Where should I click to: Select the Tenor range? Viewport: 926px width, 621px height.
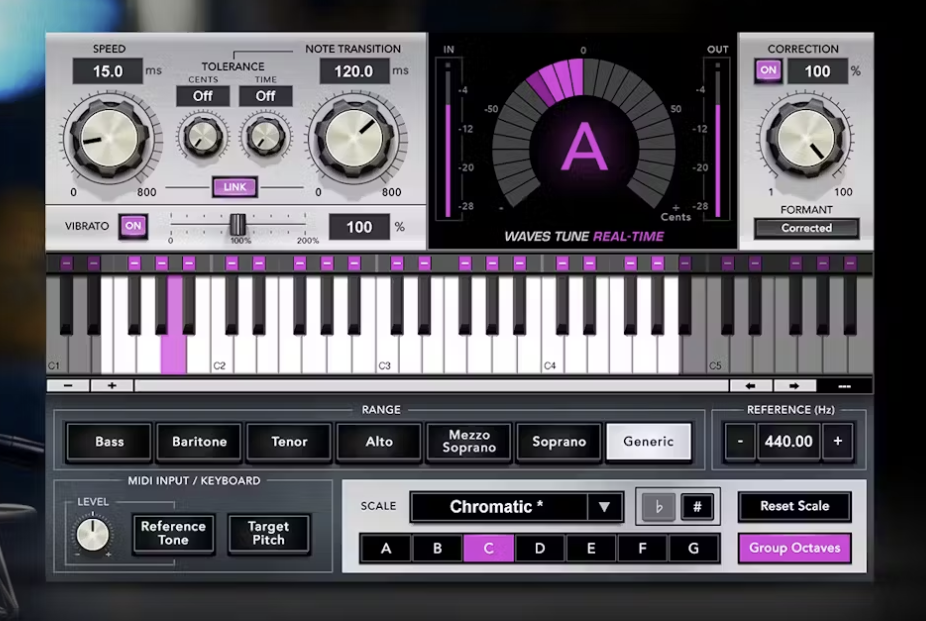point(289,442)
